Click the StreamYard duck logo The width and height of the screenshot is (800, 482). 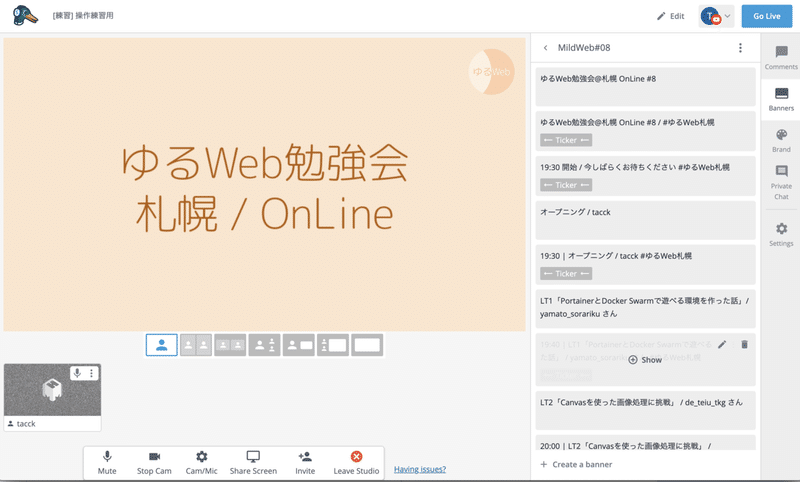[x=25, y=15]
